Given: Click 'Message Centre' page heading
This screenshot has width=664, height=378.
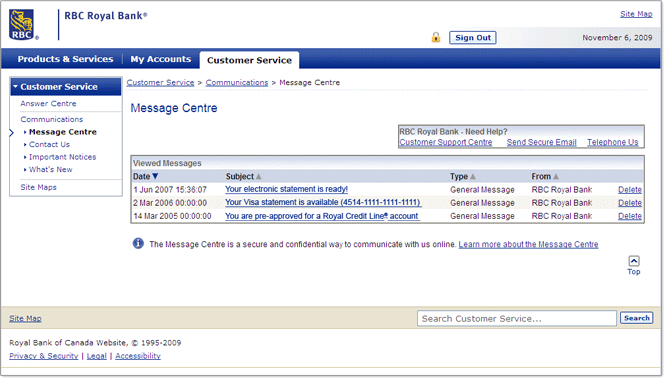Looking at the screenshot, I should click(x=174, y=108).
